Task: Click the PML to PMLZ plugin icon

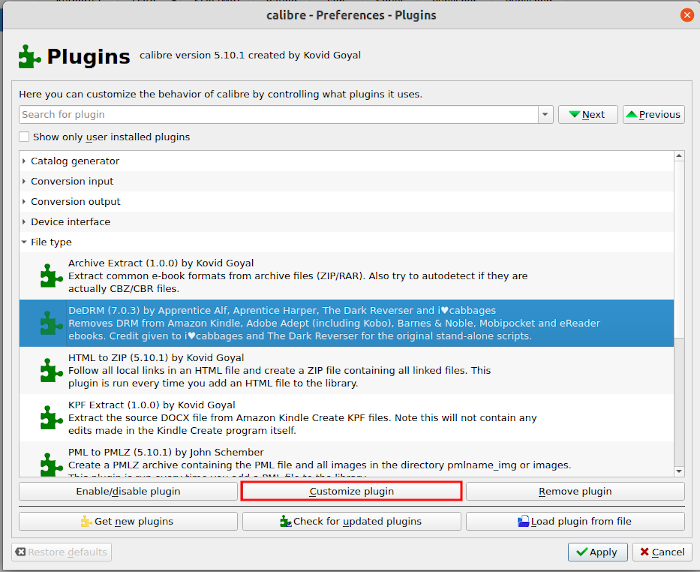Action: 51,464
